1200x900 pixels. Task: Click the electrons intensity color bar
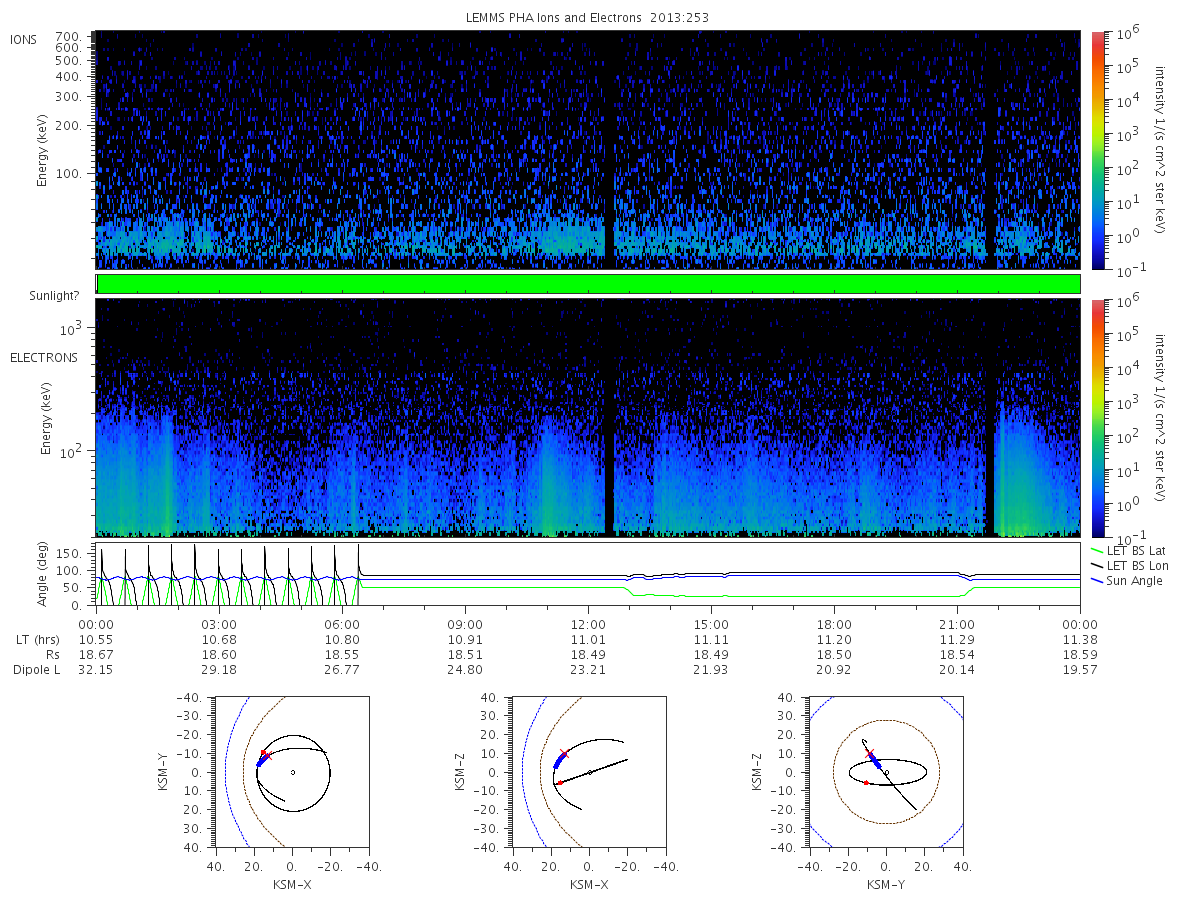(x=1097, y=418)
